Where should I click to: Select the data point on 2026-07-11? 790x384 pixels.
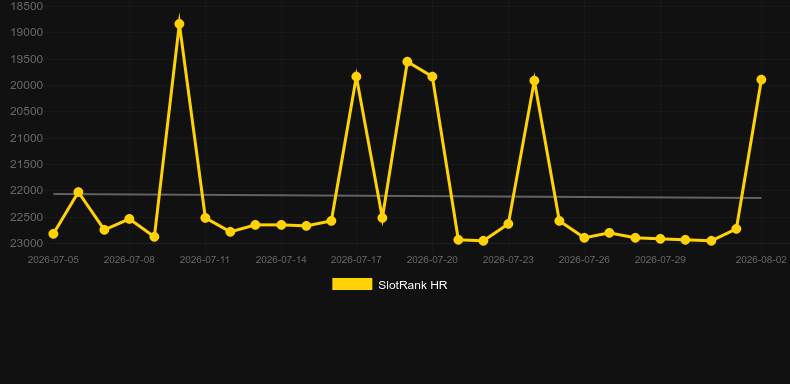(205, 218)
